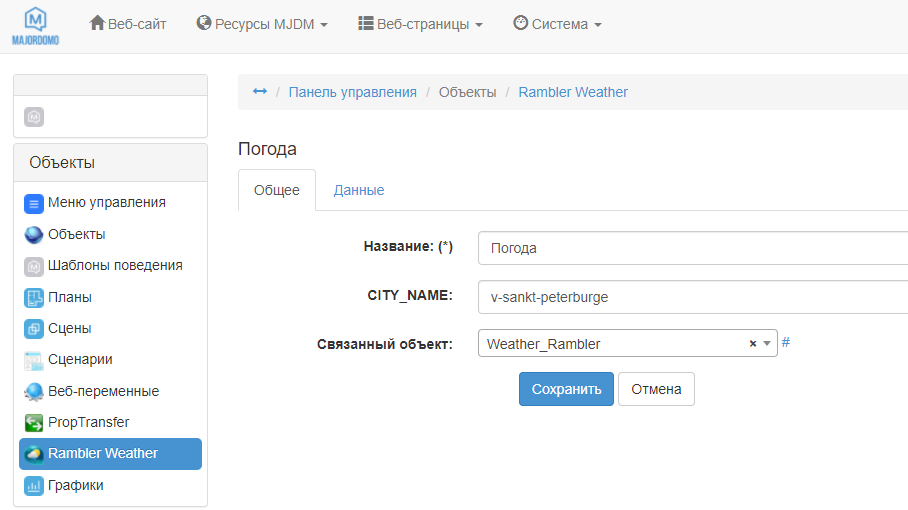The image size is (908, 510).
Task: Click the Объекты globe icon in sidebar
Action: 34,235
